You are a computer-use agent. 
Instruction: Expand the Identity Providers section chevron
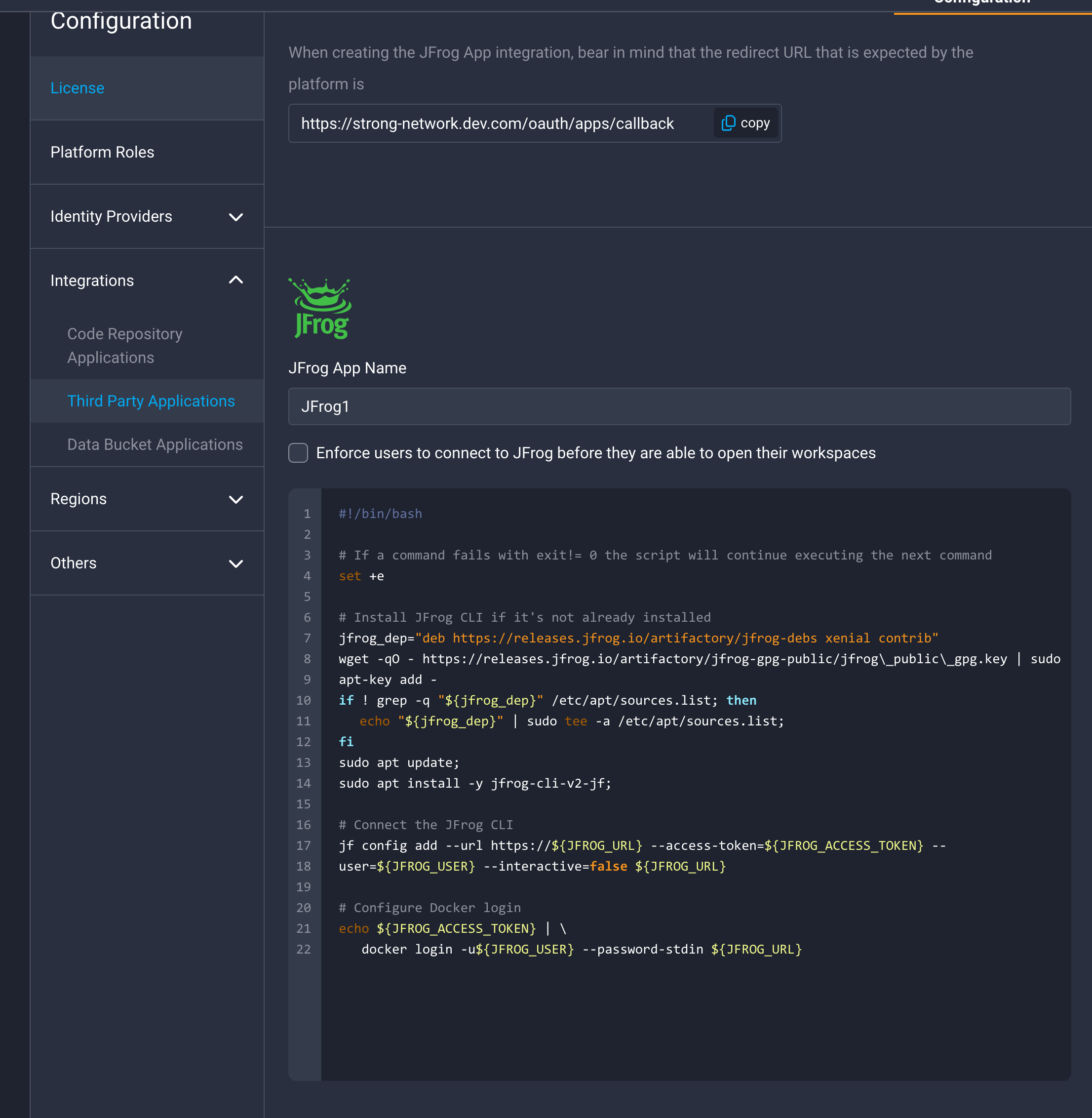click(x=235, y=217)
